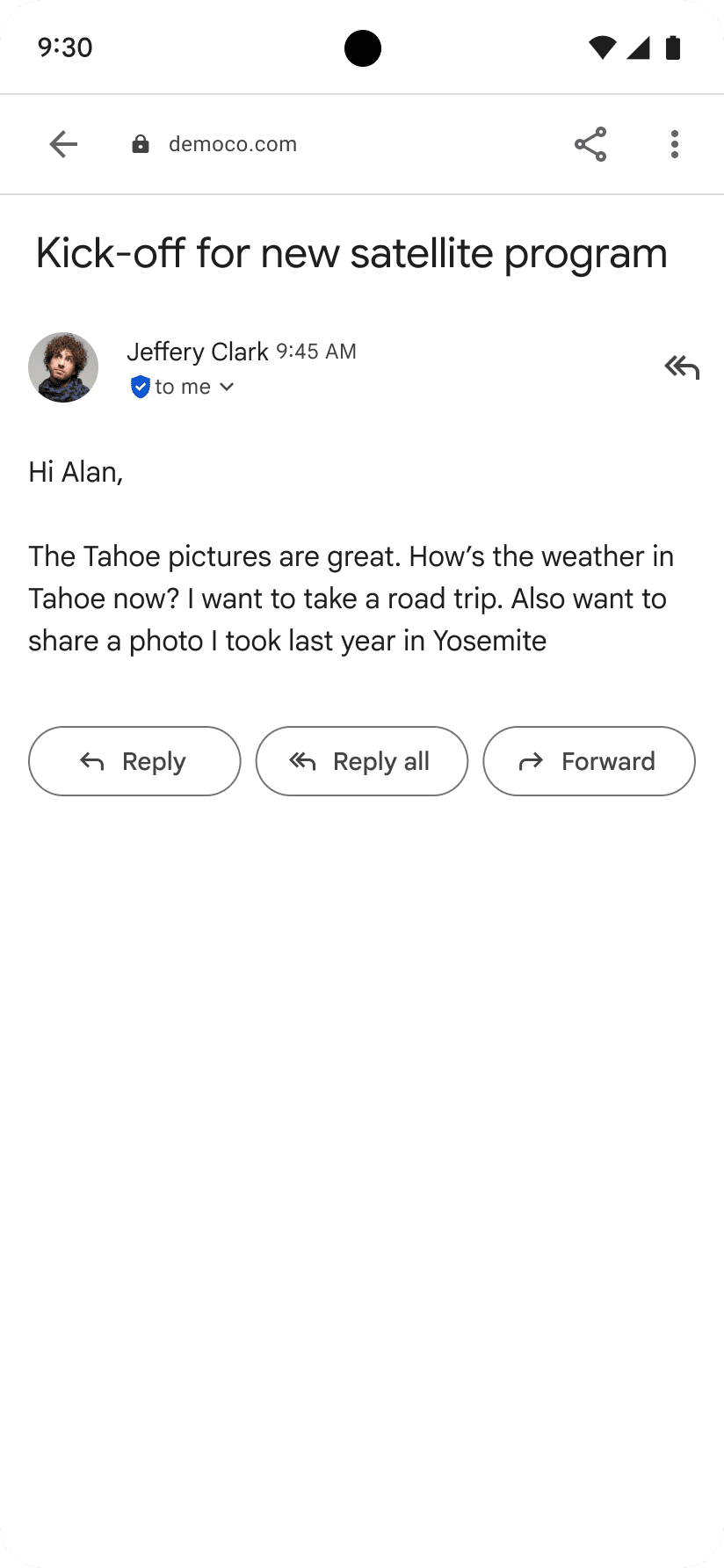Tap the democo.com address text
The image size is (724, 1568).
point(233,144)
